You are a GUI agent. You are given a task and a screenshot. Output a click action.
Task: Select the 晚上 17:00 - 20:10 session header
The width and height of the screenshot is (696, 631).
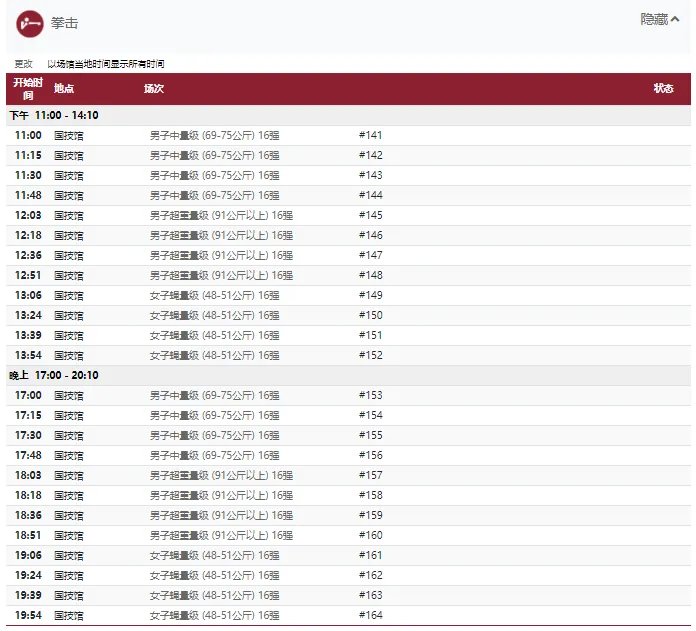click(54, 375)
